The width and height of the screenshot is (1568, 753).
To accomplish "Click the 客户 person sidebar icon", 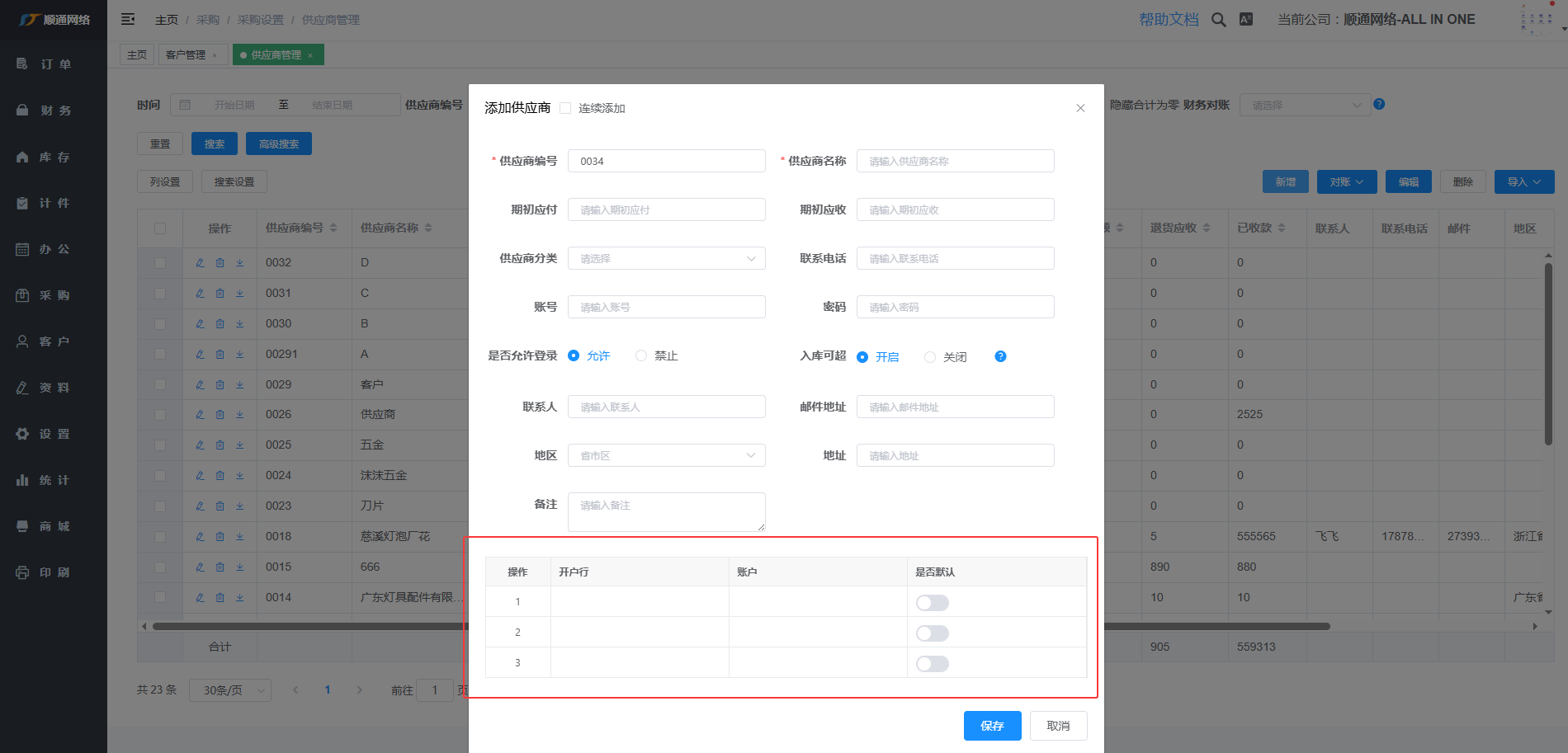I will (x=22, y=341).
